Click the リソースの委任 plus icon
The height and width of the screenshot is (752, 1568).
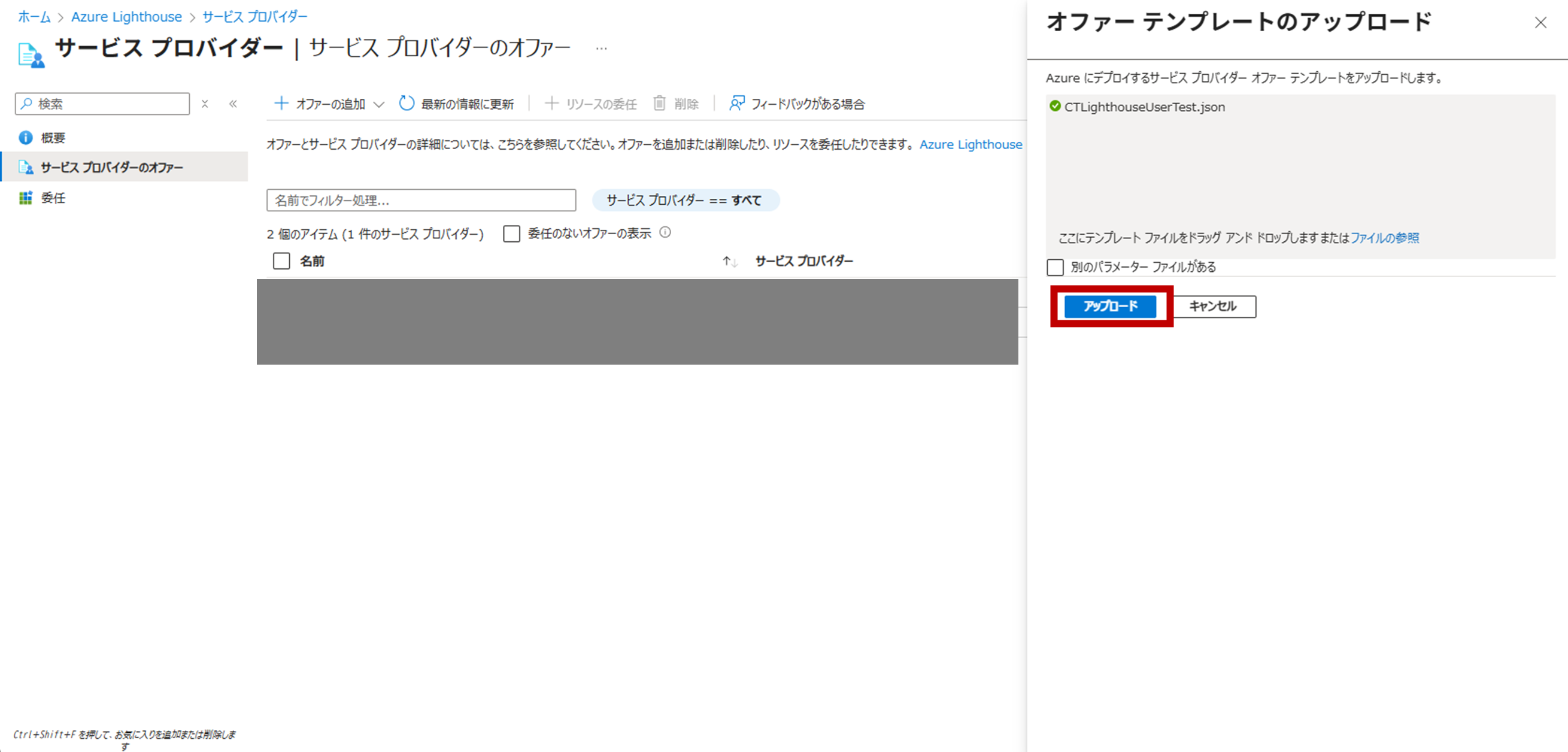tap(551, 104)
